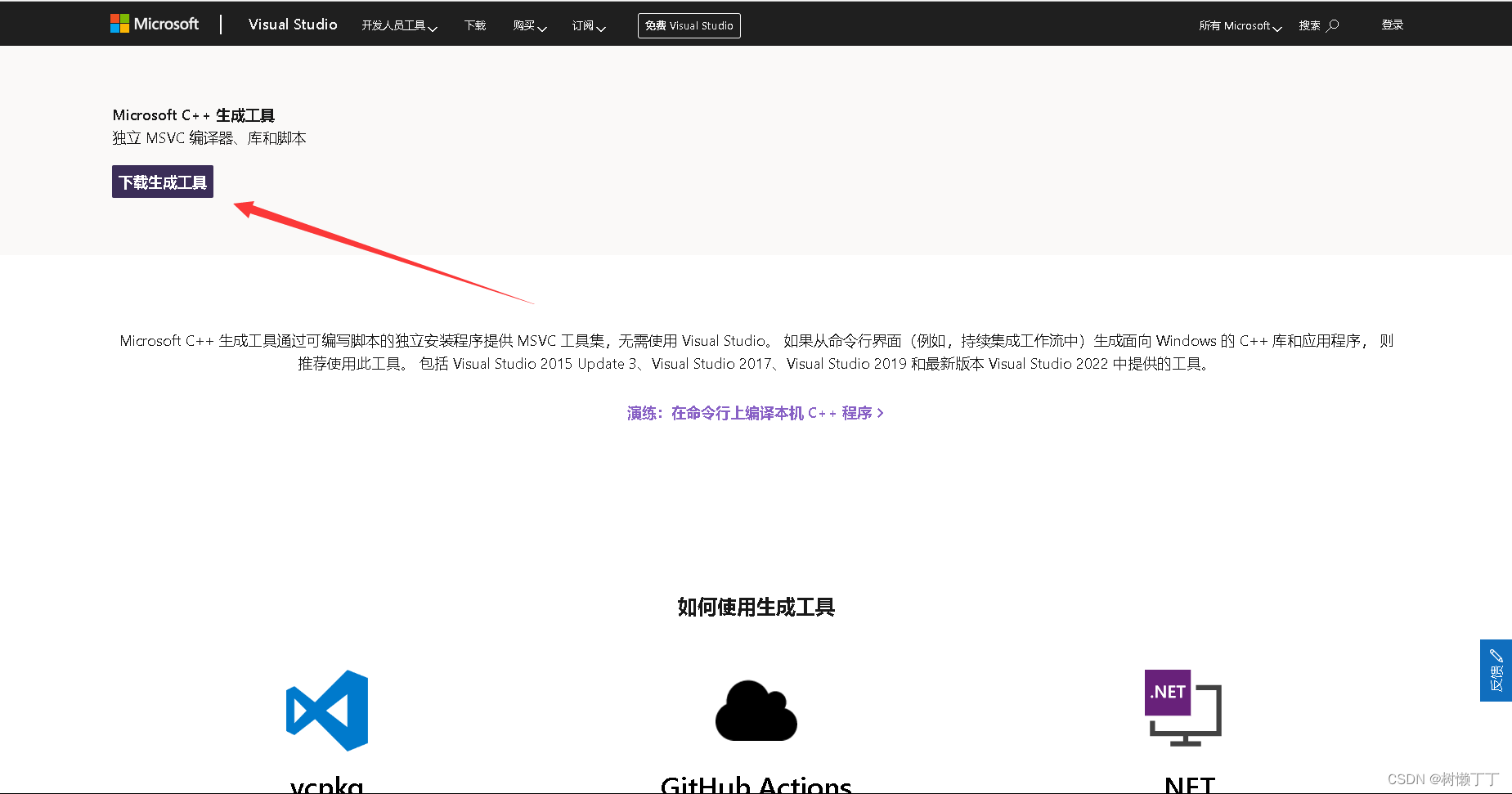Screen dimensions: 1512x794
Task: Open the 反馈 feedback side tab
Action: 1496,671
